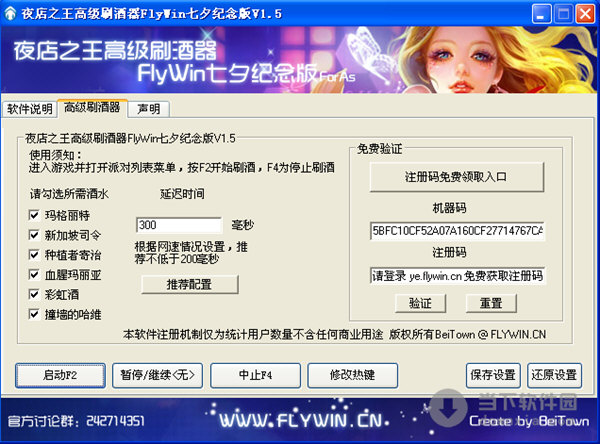600x444 pixels.
Task: Click the 推荐配置 button
Action: click(x=189, y=284)
